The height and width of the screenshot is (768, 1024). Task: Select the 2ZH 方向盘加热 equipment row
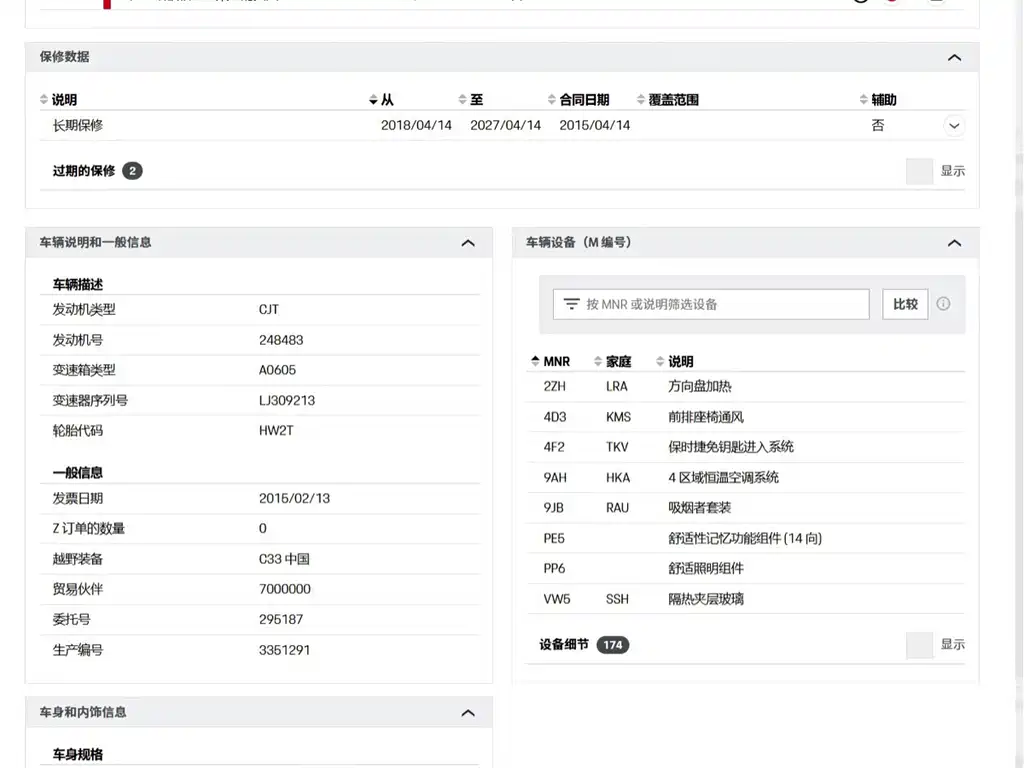[x=745, y=387]
